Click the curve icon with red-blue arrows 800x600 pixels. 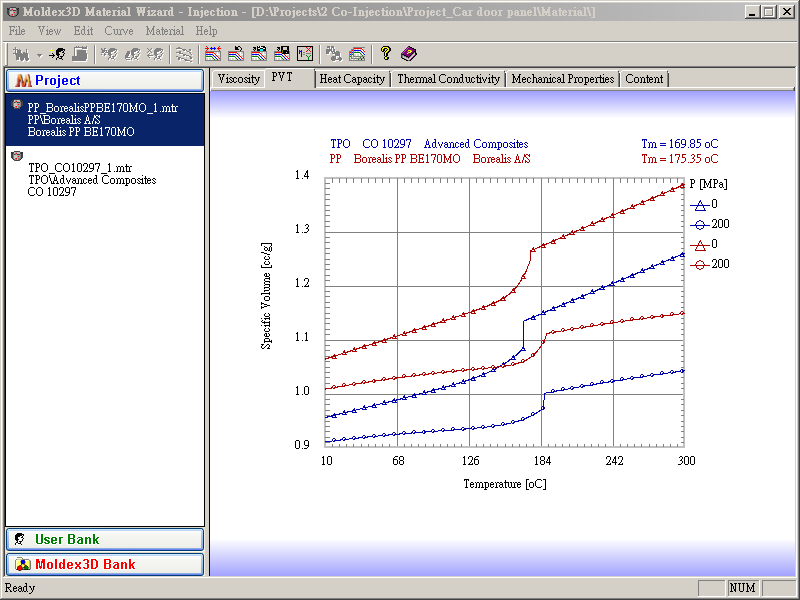213,54
